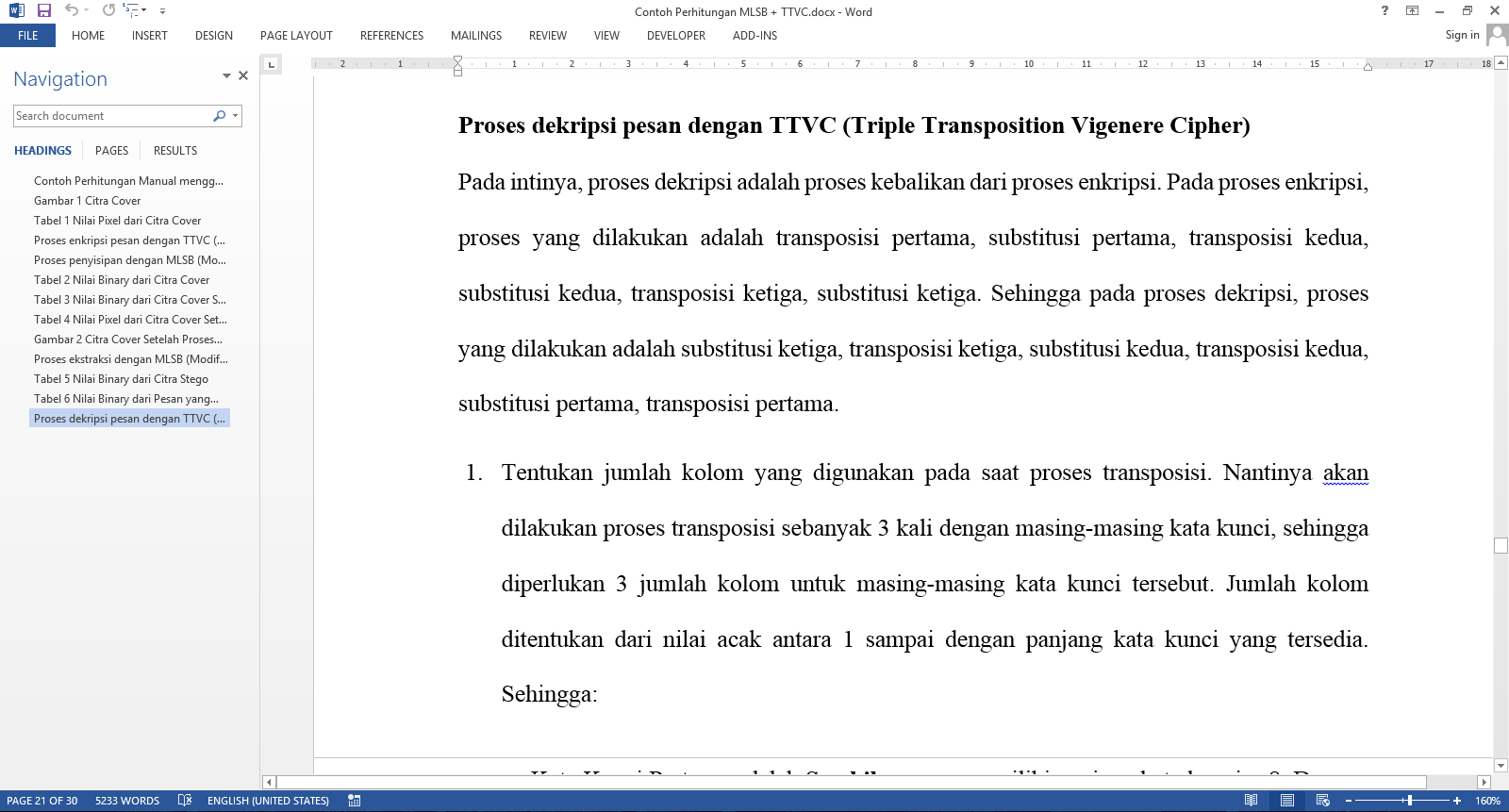Image resolution: width=1509 pixels, height=812 pixels.
Task: Open the Navigation pane task options arrow
Action: click(x=226, y=75)
